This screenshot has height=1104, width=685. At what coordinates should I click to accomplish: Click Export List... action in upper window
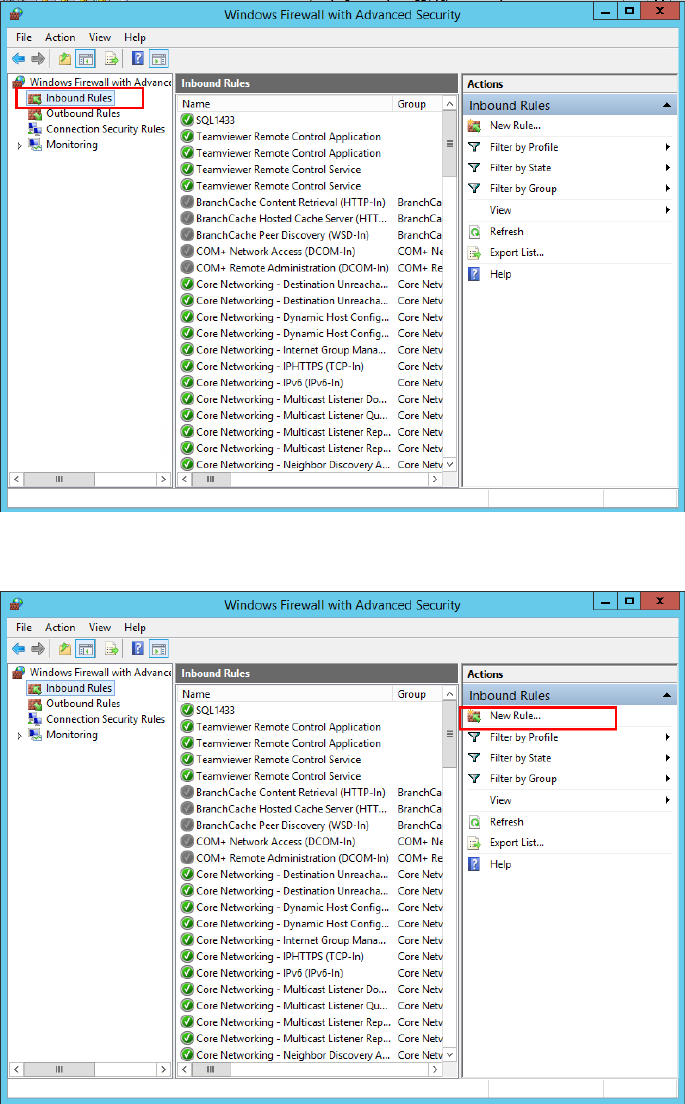pyautogui.click(x=517, y=252)
